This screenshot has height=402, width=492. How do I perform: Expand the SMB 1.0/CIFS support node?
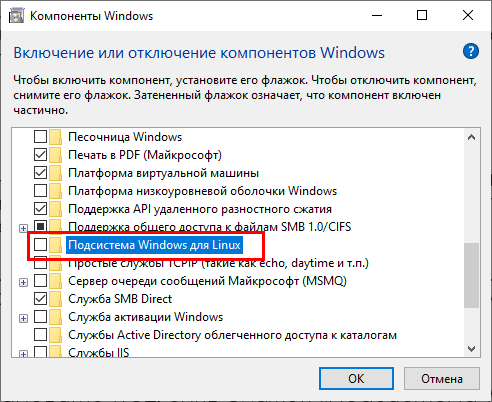(x=23, y=229)
